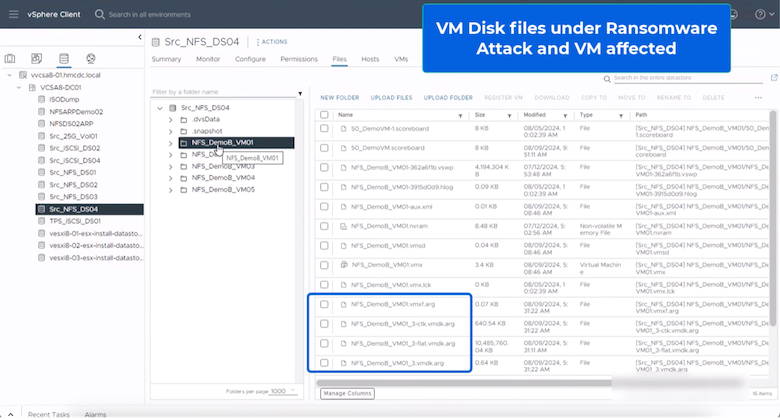Open the folder name filter dropdown arrow

pos(300,94)
